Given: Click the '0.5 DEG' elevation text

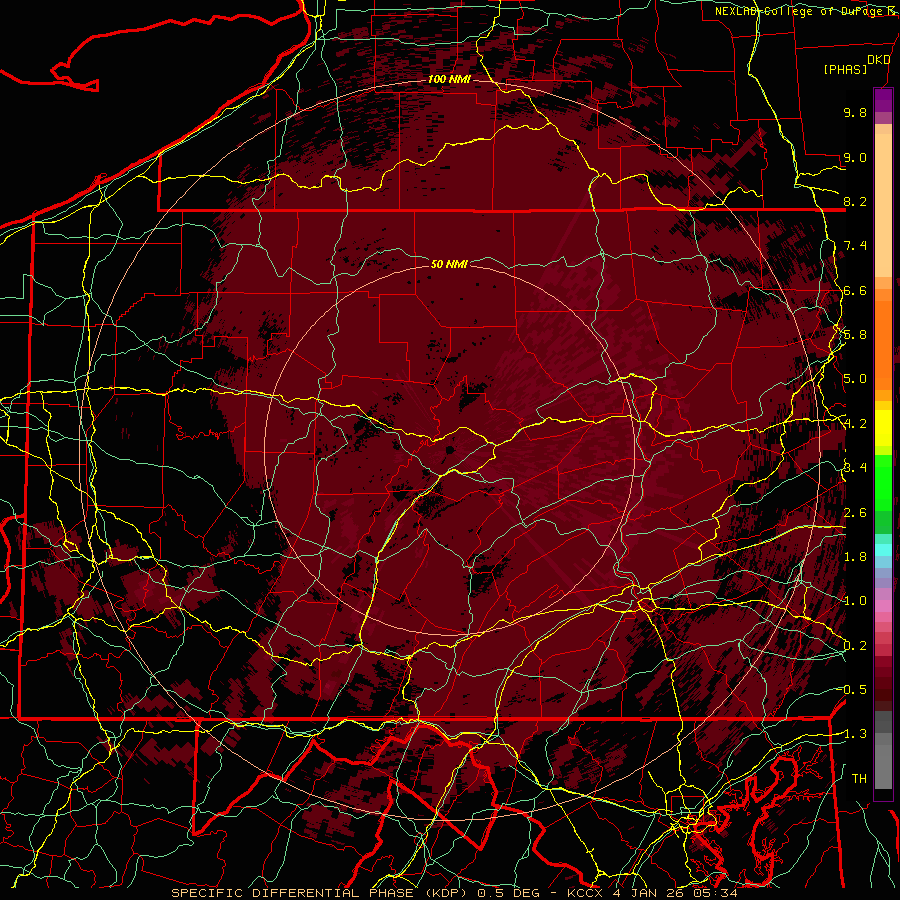Looking at the screenshot, I should [x=510, y=893].
